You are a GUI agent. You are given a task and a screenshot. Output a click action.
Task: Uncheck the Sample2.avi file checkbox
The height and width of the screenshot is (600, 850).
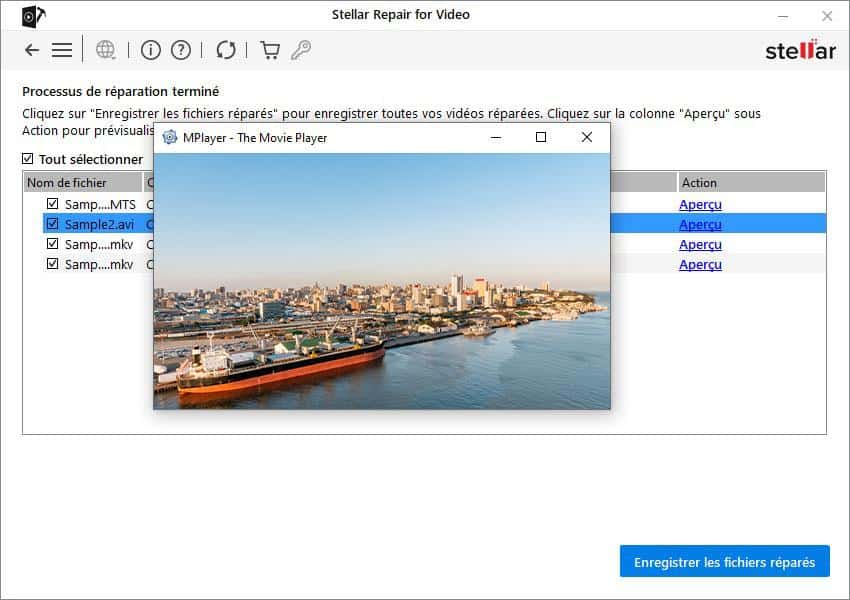click(x=51, y=224)
